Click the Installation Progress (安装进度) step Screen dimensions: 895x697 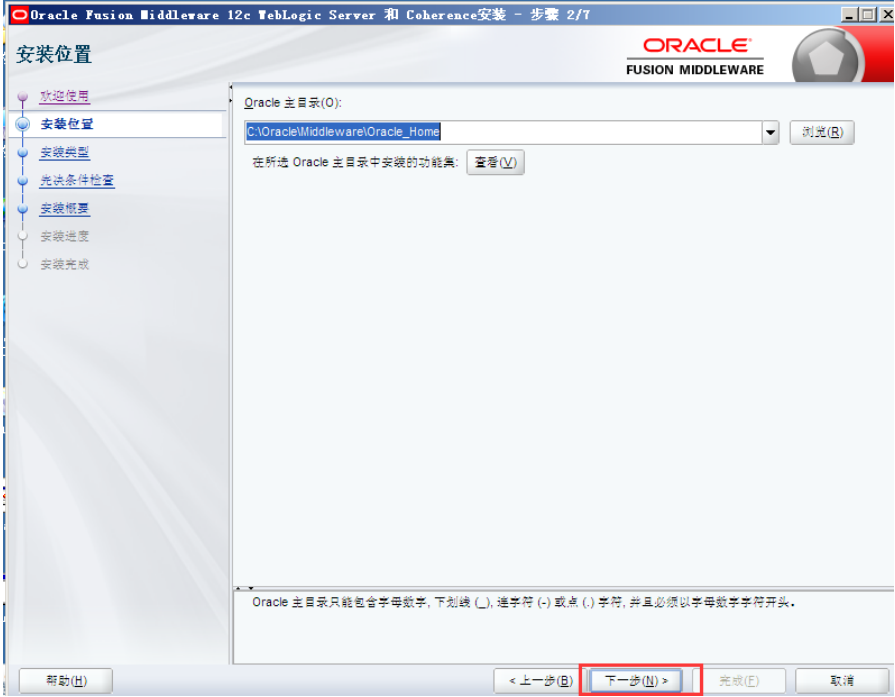(x=64, y=236)
